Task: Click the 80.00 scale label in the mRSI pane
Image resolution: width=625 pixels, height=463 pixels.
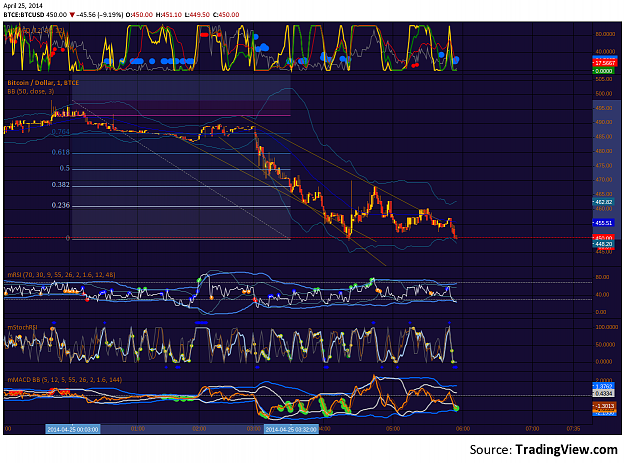Action: (x=602, y=277)
